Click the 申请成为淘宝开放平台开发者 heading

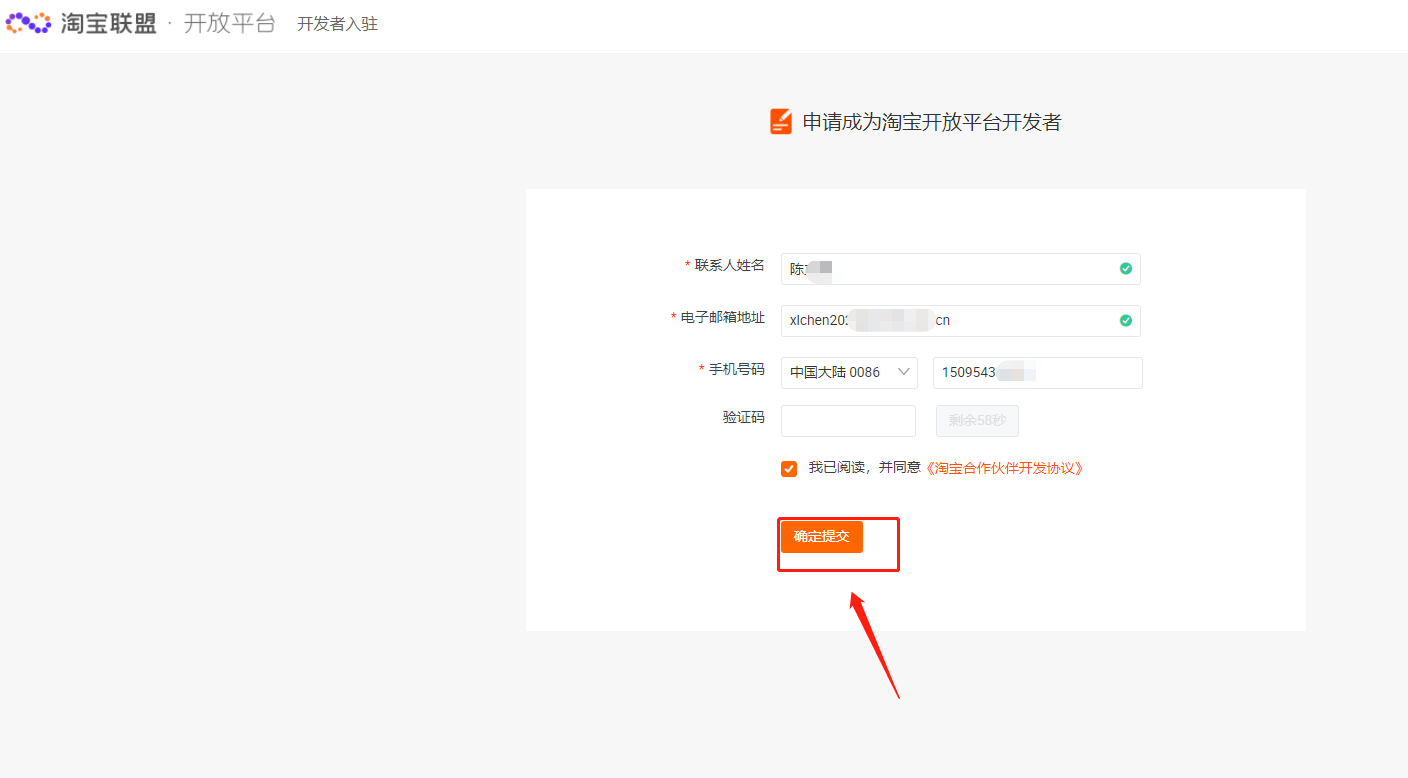[x=932, y=122]
